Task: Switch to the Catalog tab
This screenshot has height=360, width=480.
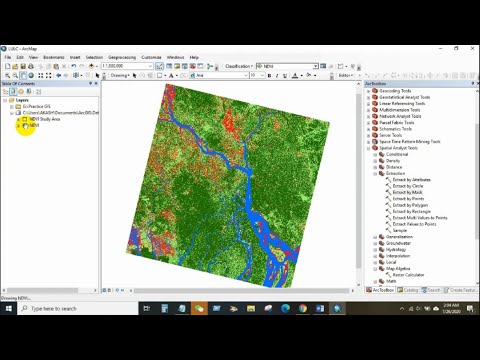Action: point(408,290)
